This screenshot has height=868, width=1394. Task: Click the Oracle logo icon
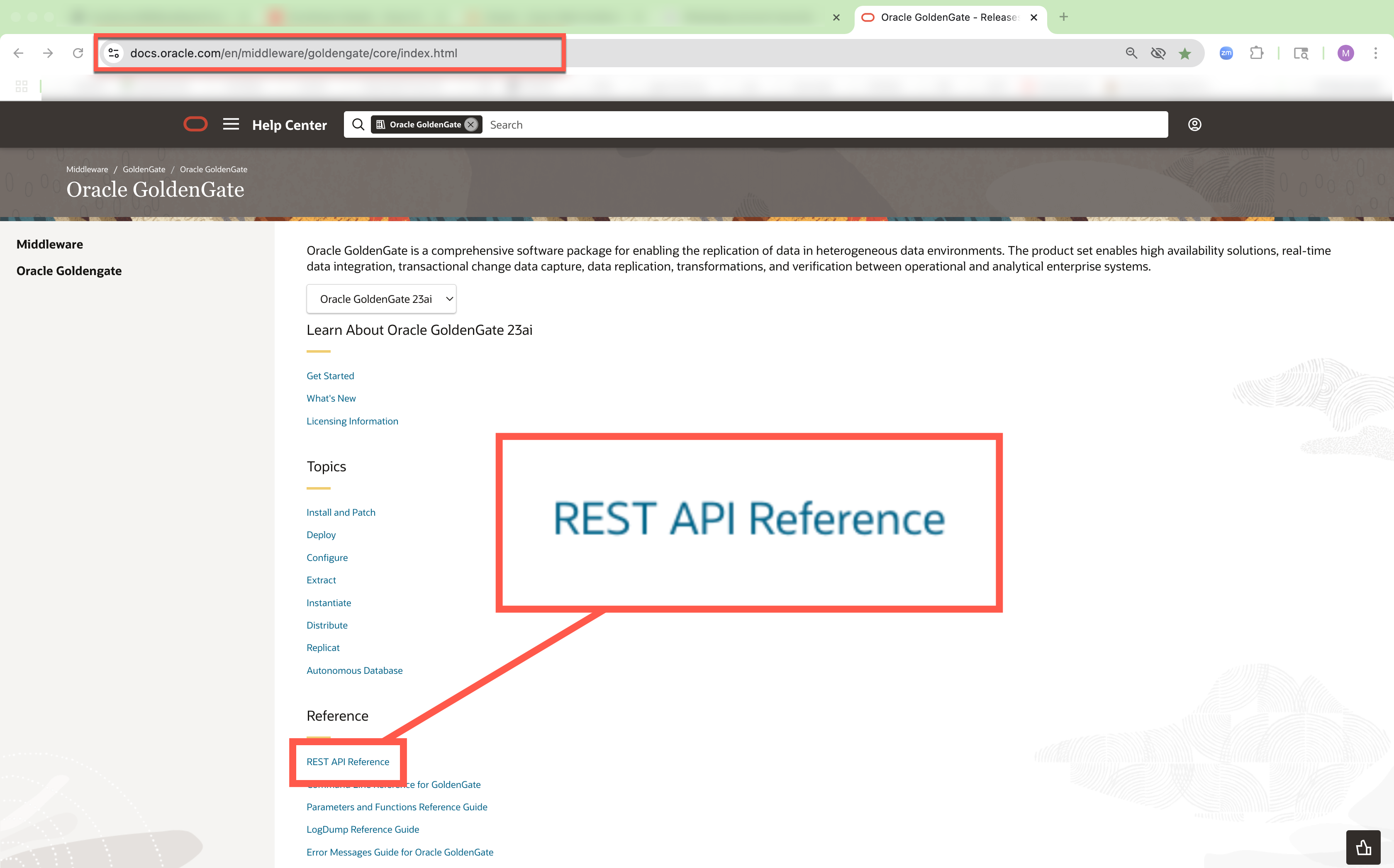195,124
